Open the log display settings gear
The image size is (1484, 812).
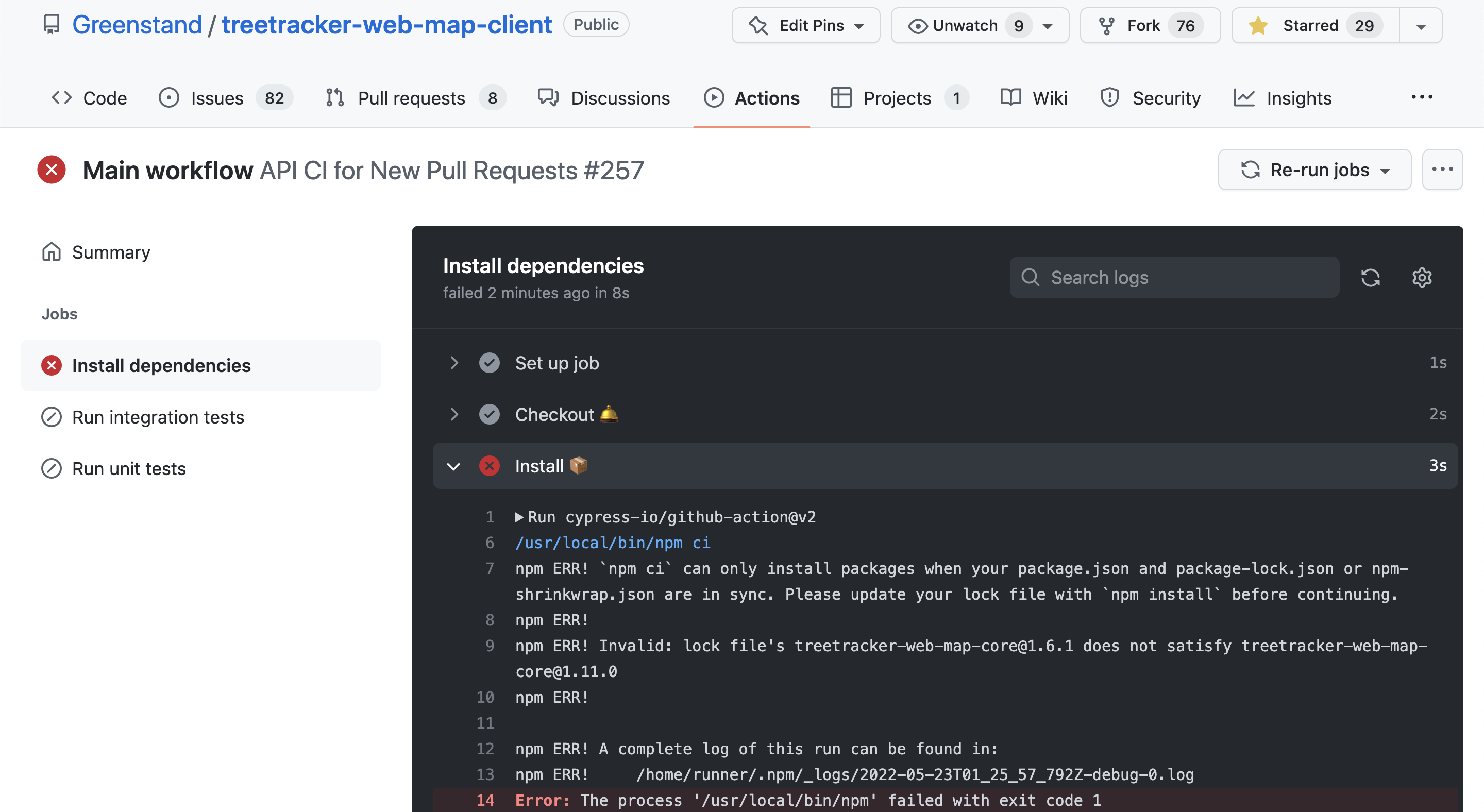[x=1422, y=278]
